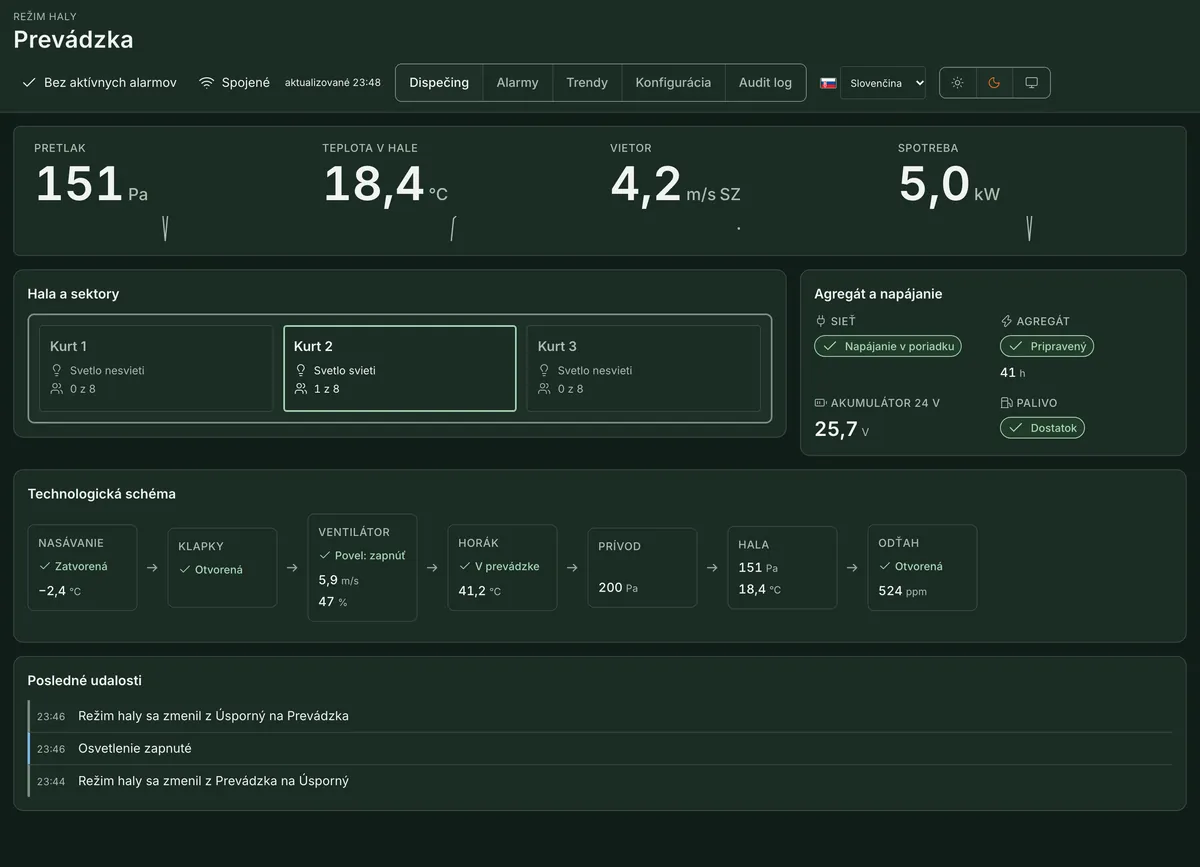Click the VIETOR 4,2 m/s value
The width and height of the screenshot is (1200, 867).
(x=676, y=185)
